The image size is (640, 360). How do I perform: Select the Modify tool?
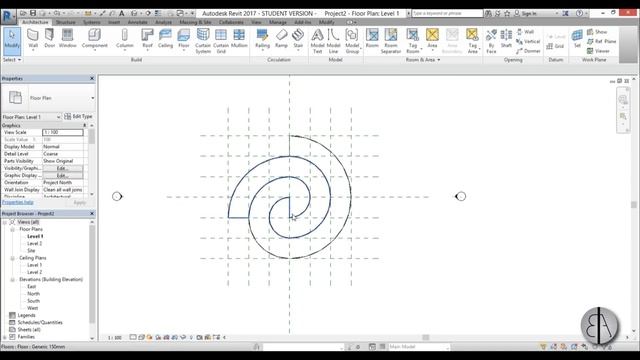click(x=12, y=41)
